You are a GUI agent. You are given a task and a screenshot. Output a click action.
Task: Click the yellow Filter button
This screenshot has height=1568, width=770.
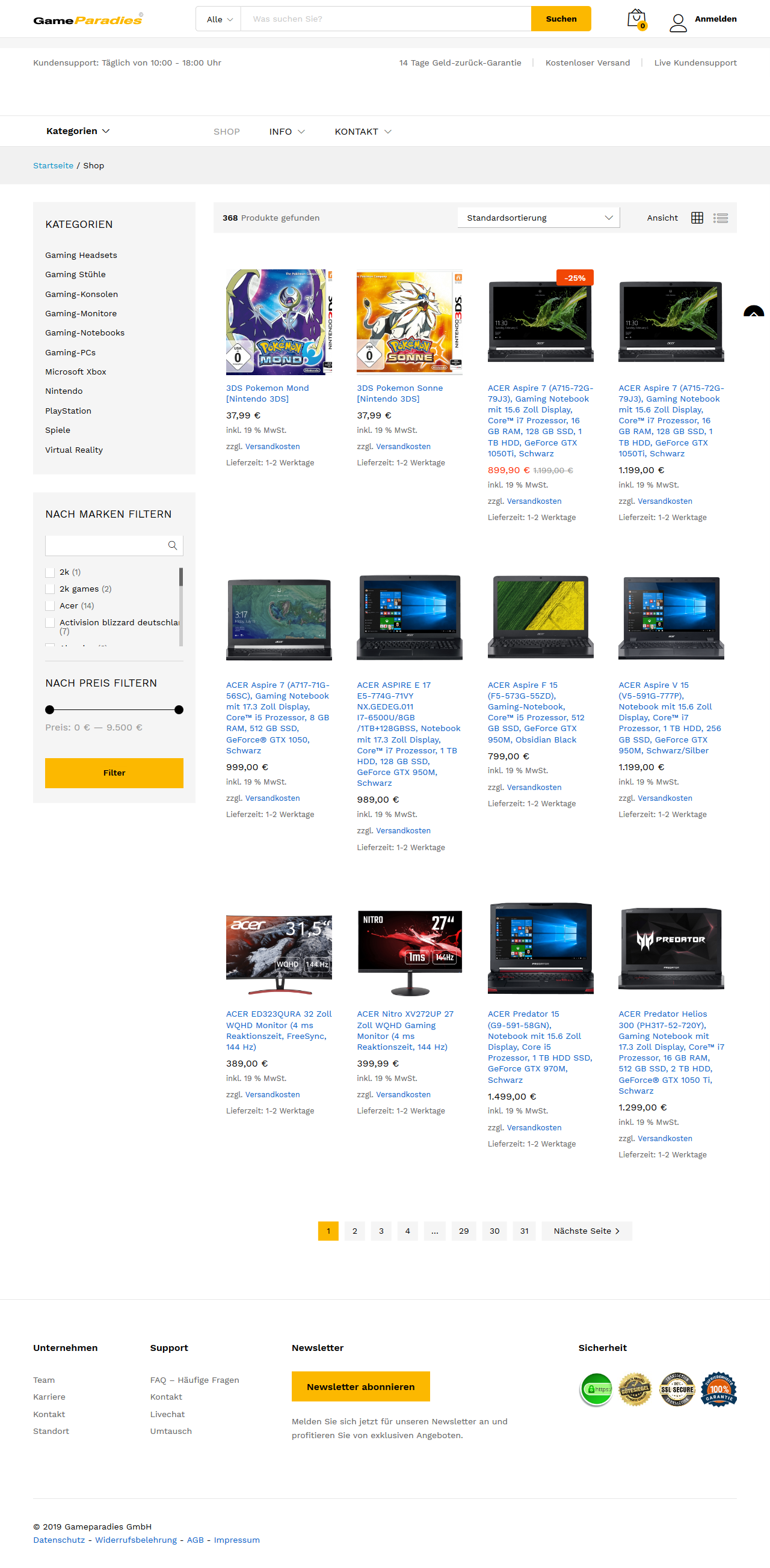[114, 773]
